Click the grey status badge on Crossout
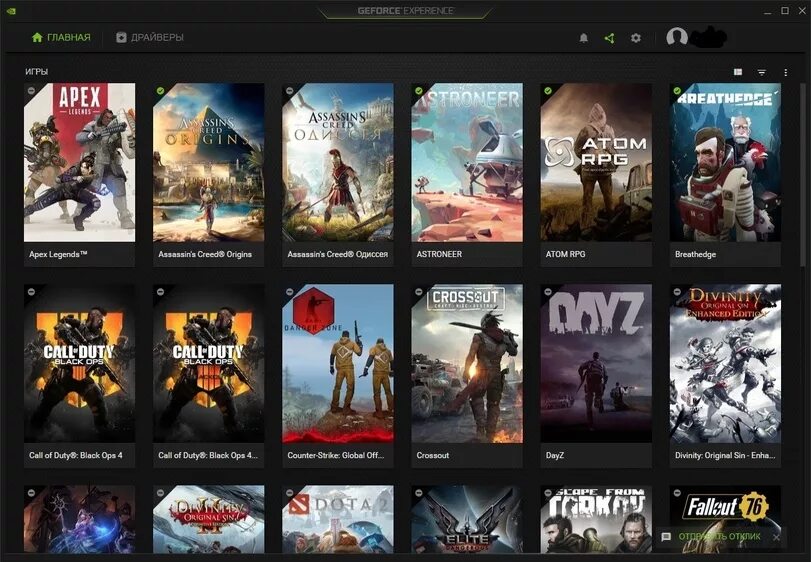The image size is (811, 562). click(x=418, y=292)
